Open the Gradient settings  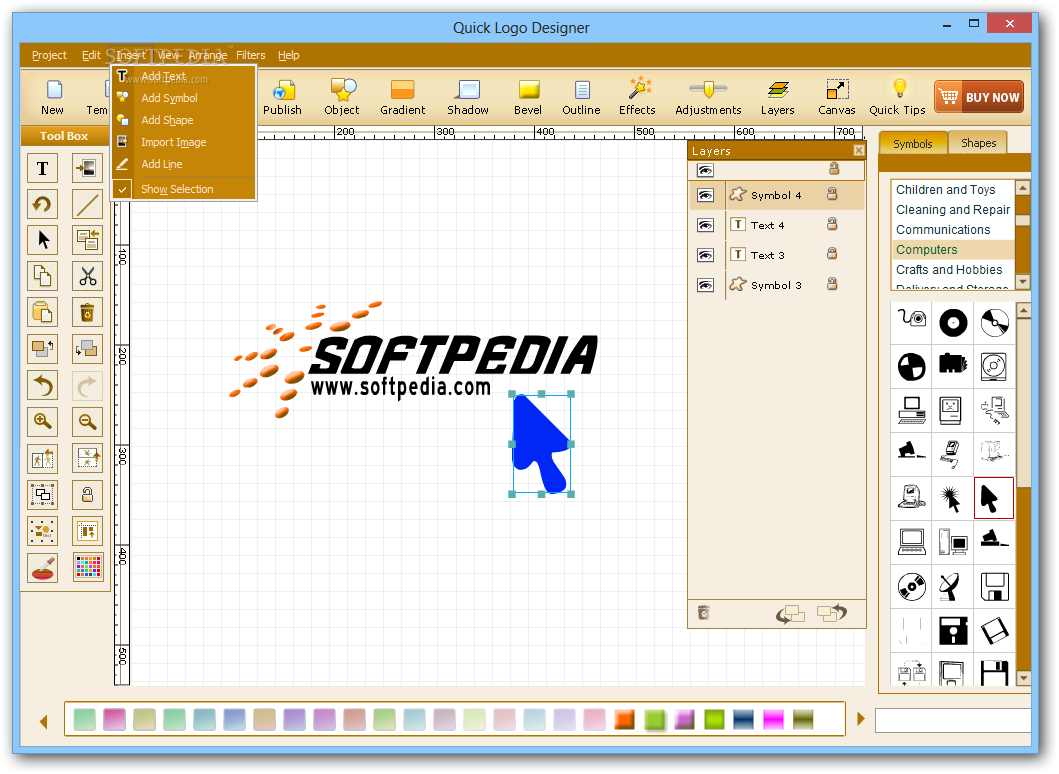click(403, 98)
